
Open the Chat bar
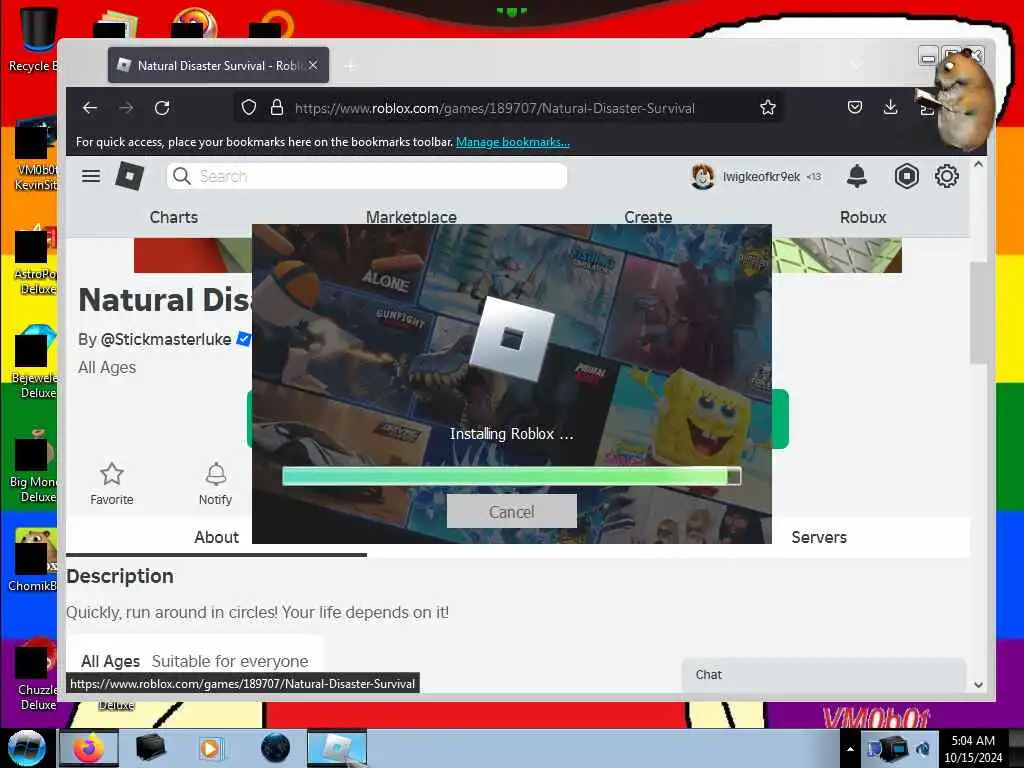pos(823,675)
